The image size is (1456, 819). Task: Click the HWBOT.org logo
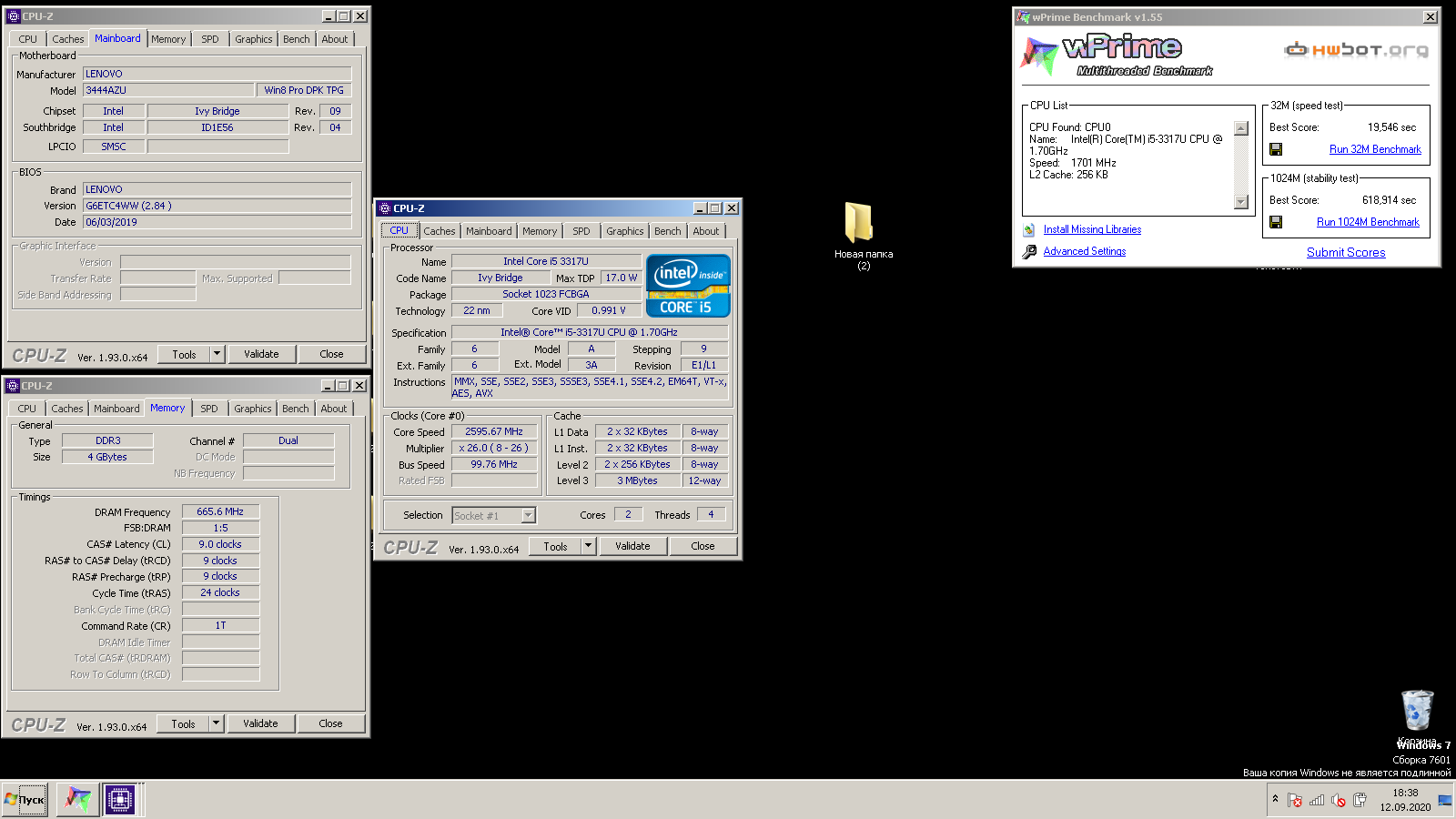[x=1356, y=49]
